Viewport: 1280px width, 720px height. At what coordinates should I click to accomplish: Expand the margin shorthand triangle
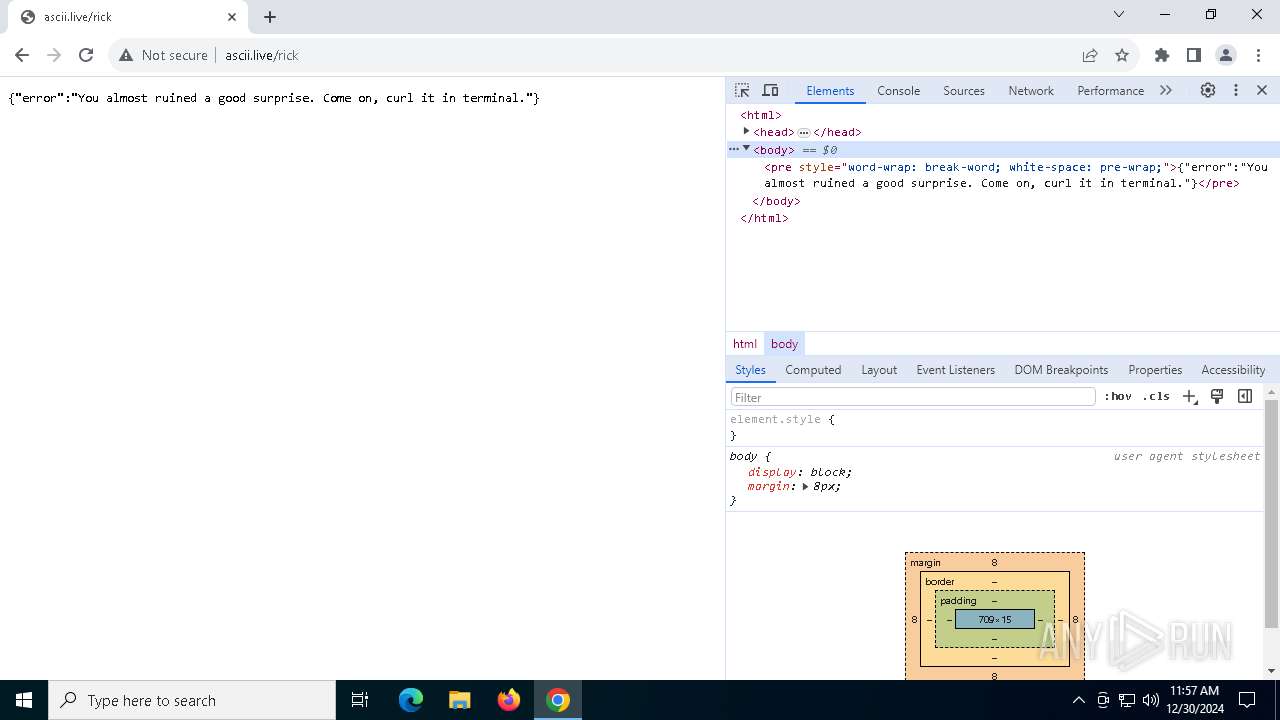tap(804, 486)
